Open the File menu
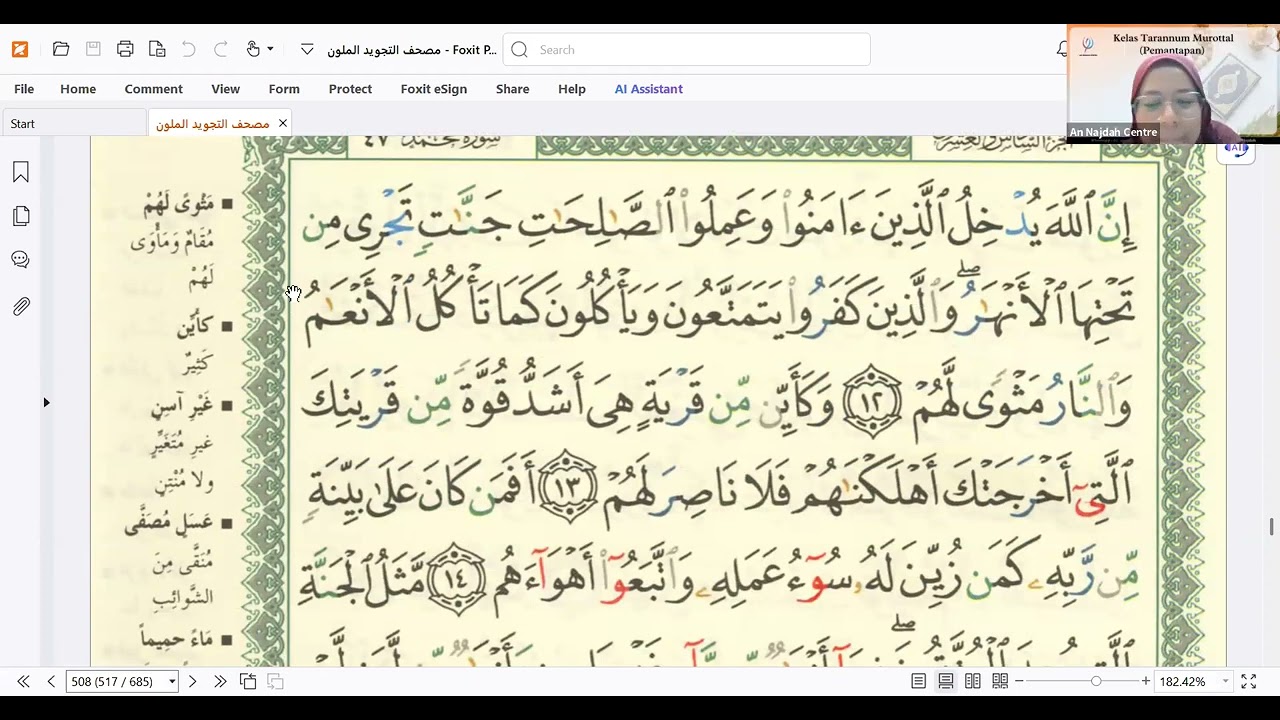This screenshot has height=720, width=1280. point(24,89)
